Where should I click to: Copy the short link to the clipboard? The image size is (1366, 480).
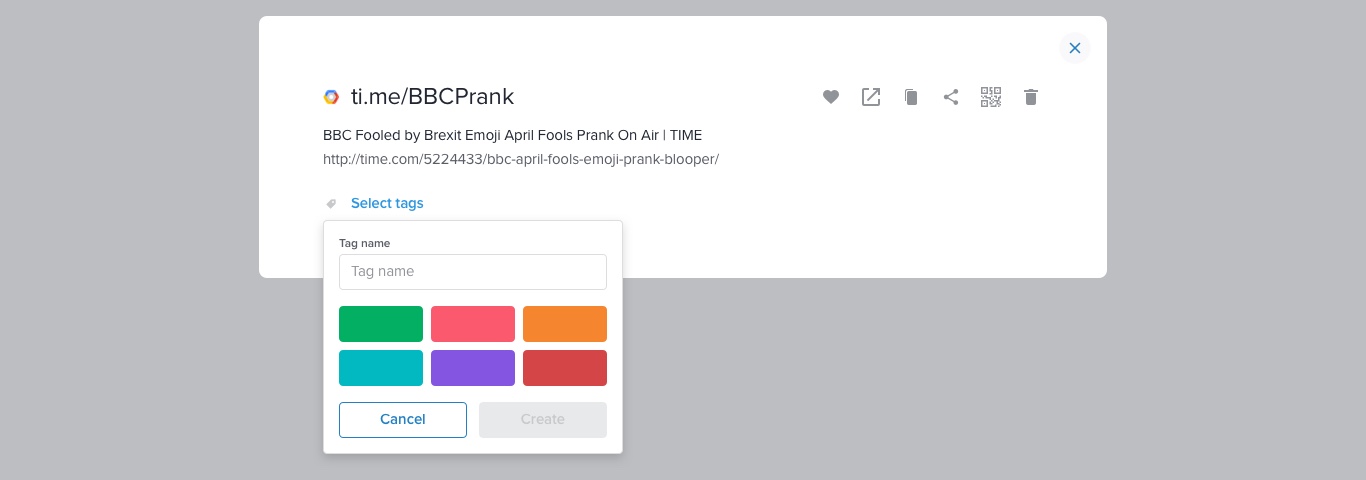point(911,97)
